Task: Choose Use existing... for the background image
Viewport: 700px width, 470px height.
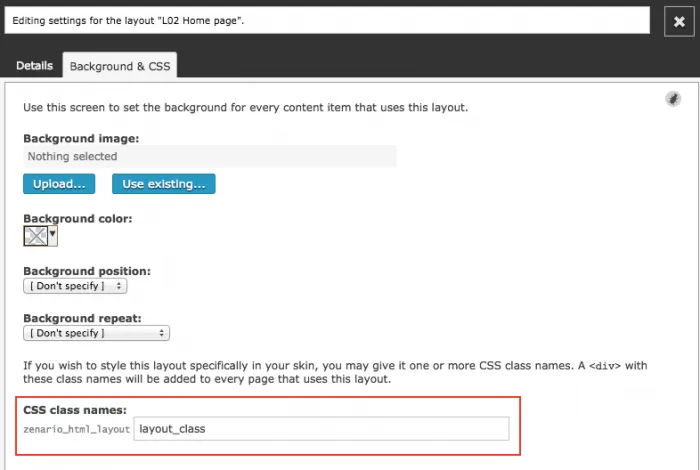Action: tap(163, 184)
